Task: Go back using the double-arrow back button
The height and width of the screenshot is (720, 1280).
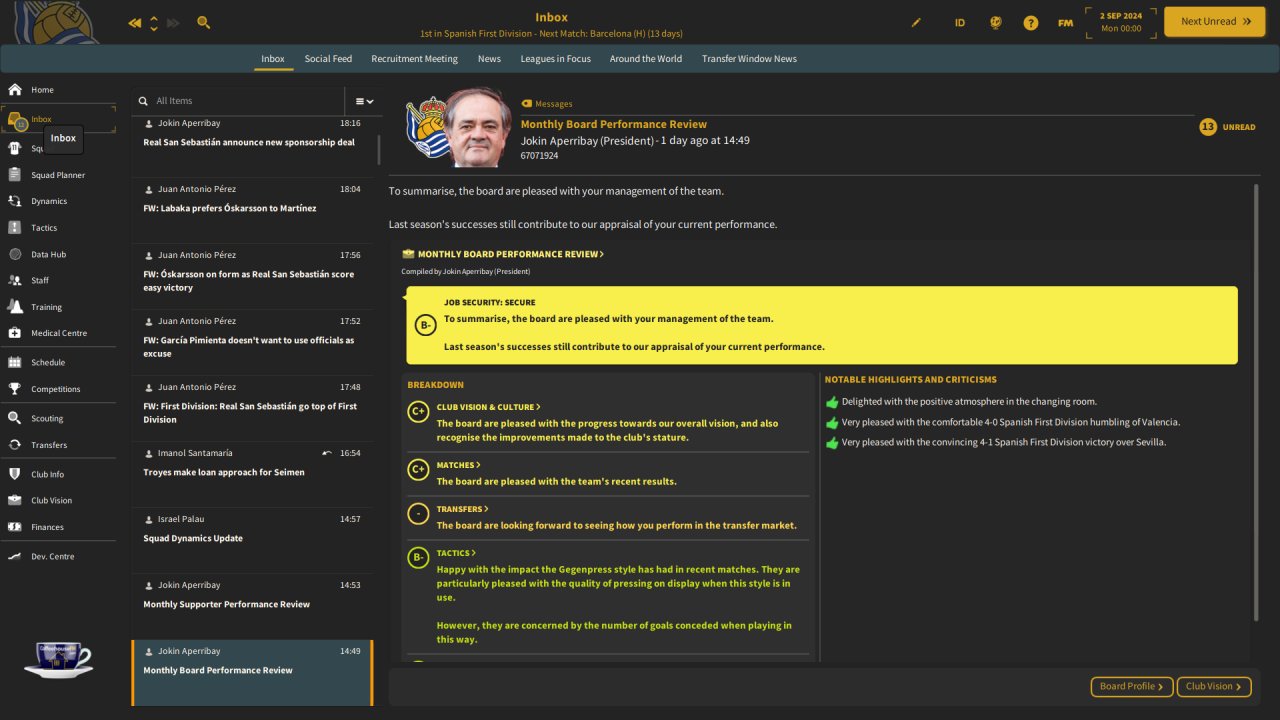Action: (135, 22)
